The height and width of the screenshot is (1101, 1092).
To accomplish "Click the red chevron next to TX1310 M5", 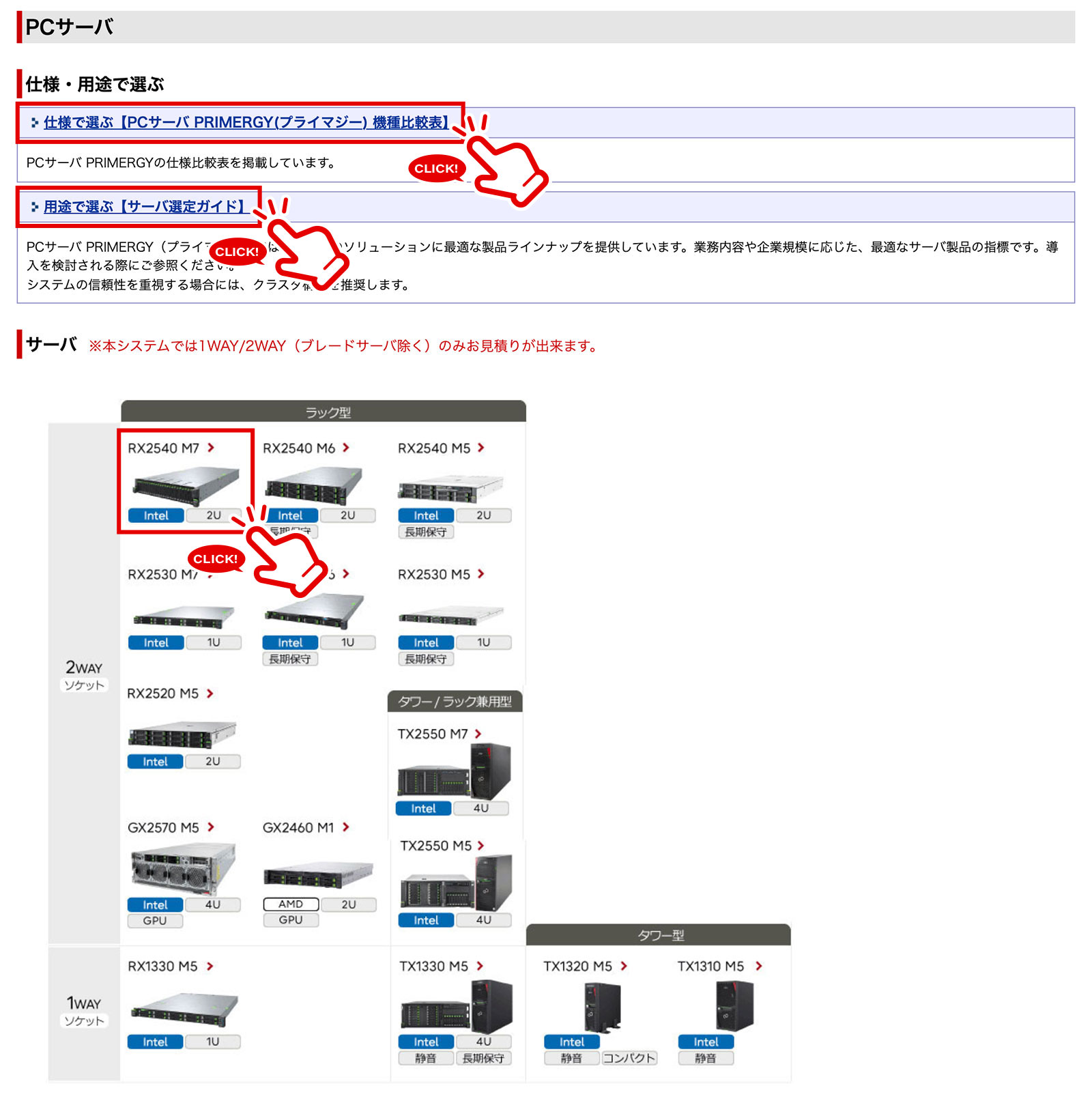I will [x=759, y=967].
